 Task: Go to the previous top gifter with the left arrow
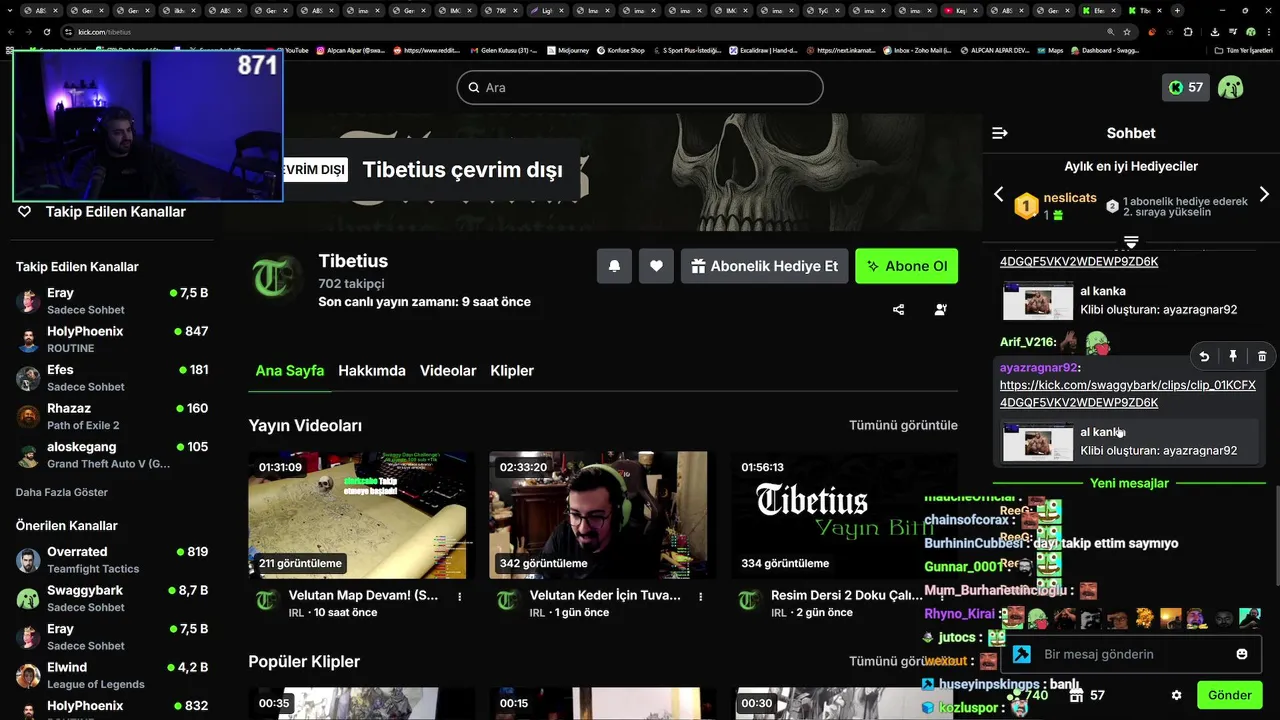(x=998, y=194)
